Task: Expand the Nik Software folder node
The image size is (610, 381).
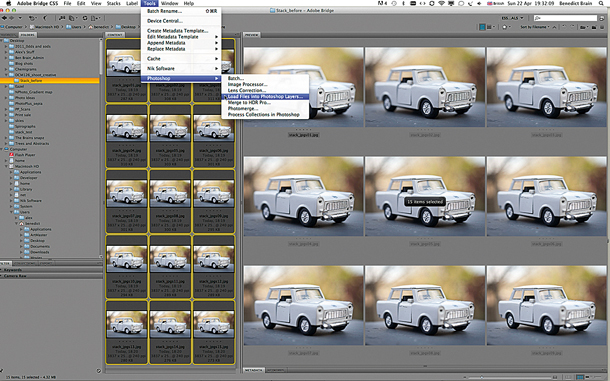Action: point(11,200)
